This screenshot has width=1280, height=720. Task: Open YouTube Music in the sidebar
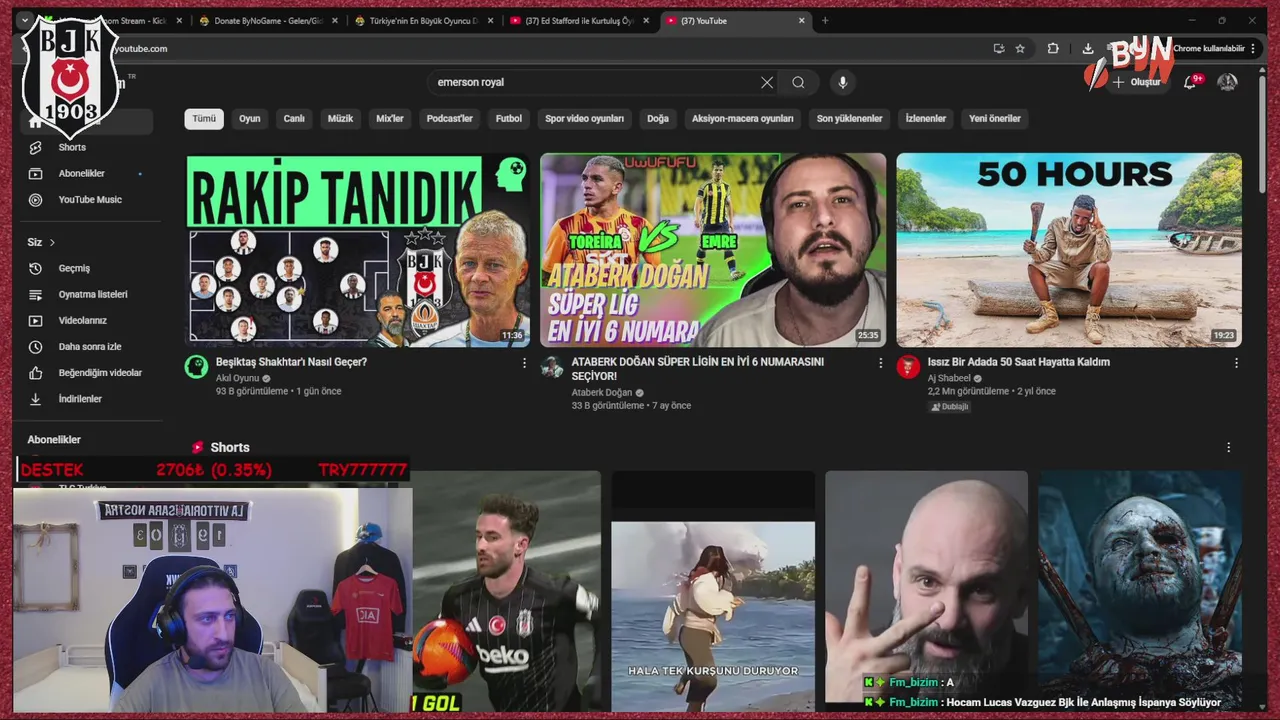(x=90, y=199)
